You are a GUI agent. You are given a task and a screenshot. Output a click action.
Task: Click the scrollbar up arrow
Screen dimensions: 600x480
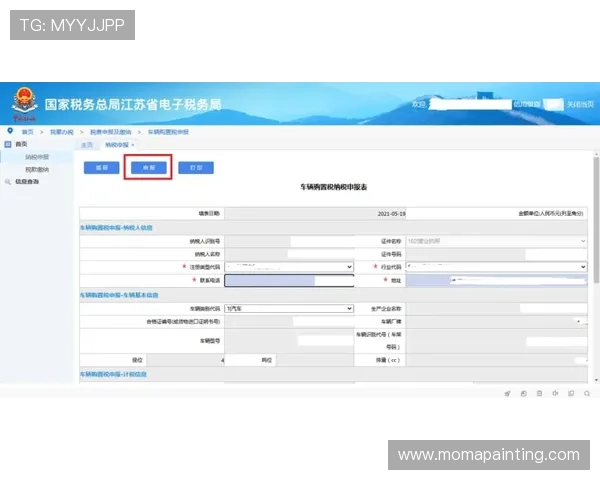pyautogui.click(x=596, y=154)
